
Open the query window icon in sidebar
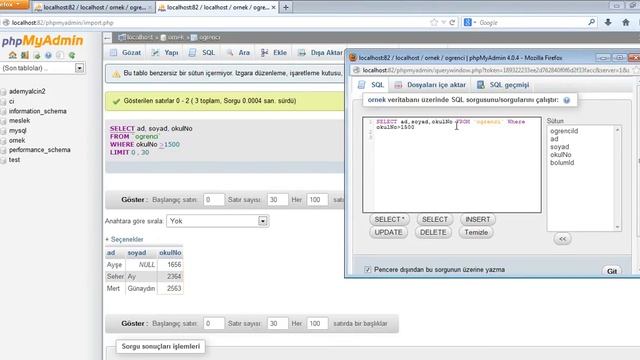(x=37, y=55)
